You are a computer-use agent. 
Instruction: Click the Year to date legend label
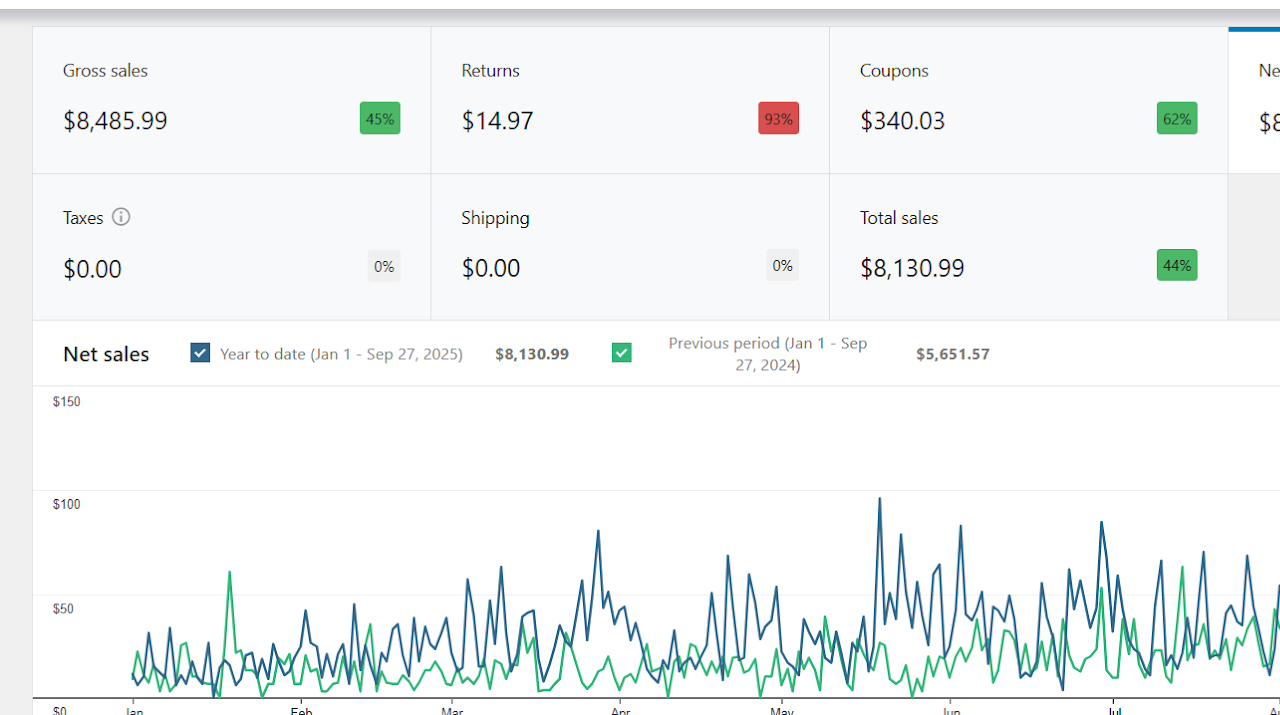pos(341,354)
